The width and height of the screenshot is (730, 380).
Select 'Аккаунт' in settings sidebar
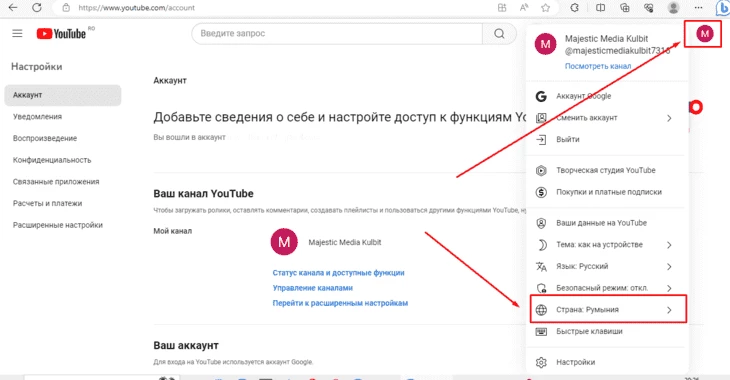point(63,95)
